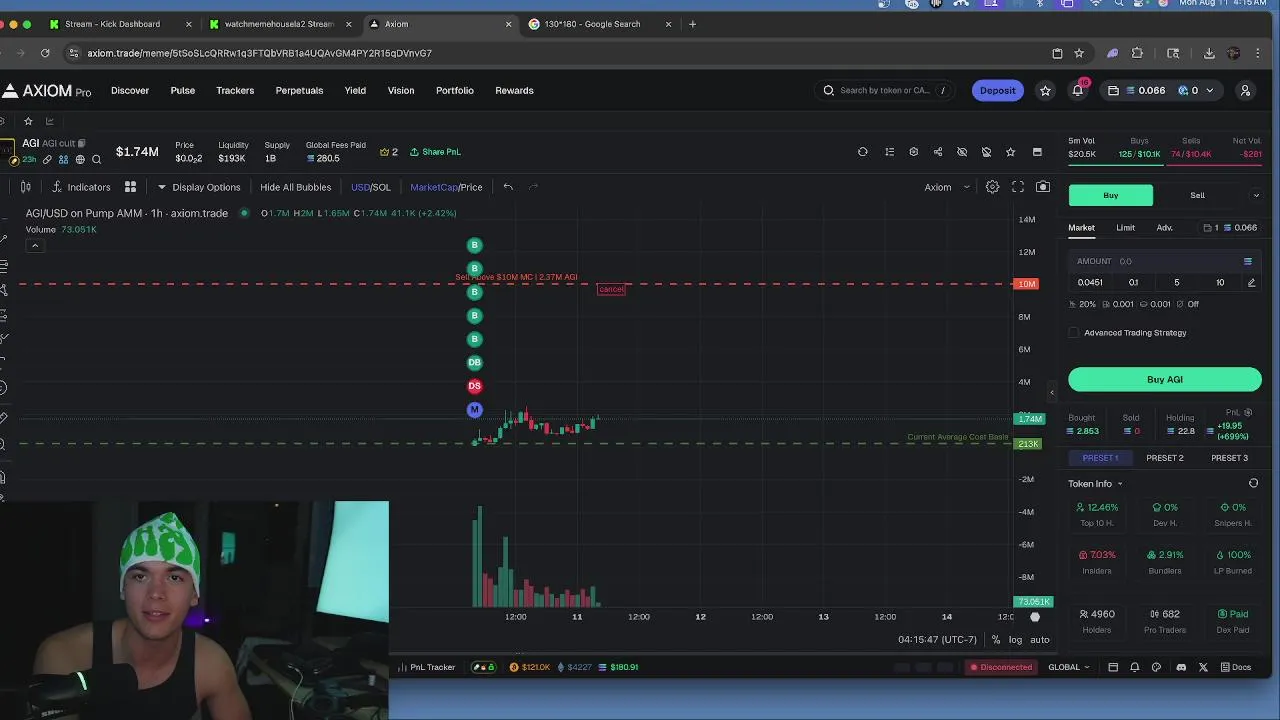
Task: Edit the preset amounts pencil icon
Action: [x=1251, y=282]
